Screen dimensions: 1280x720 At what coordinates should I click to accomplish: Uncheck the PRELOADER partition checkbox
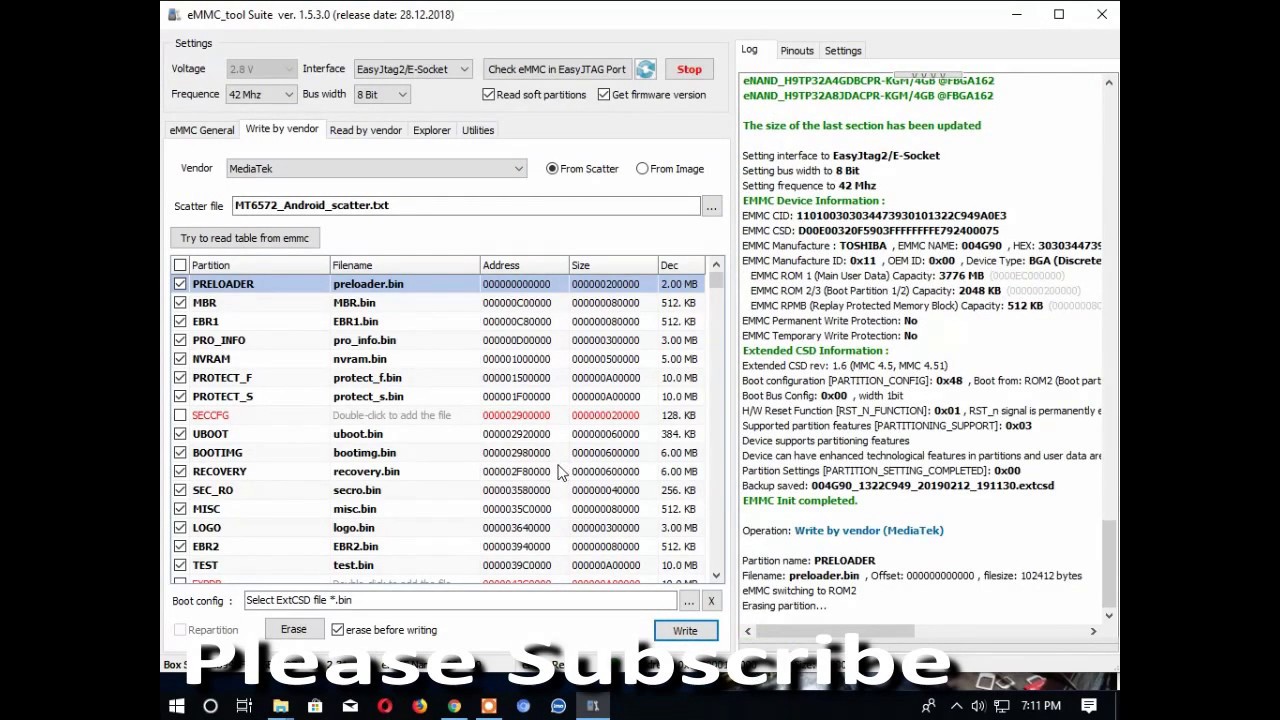pos(180,284)
